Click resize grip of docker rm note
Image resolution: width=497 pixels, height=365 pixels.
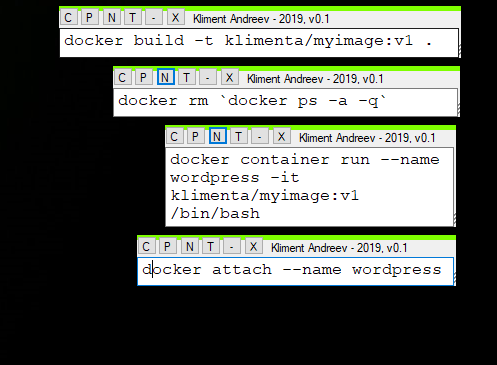pos(458,110)
